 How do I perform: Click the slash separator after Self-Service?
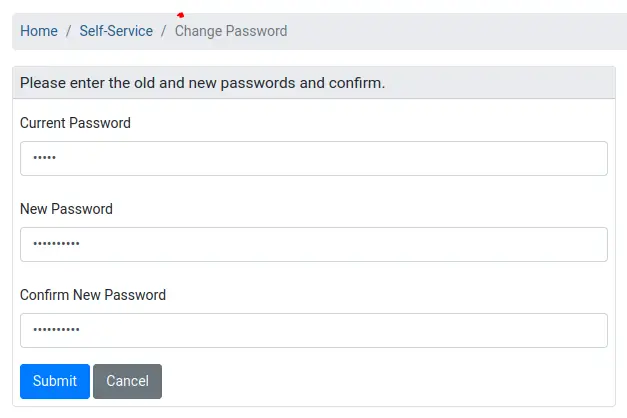coord(164,31)
